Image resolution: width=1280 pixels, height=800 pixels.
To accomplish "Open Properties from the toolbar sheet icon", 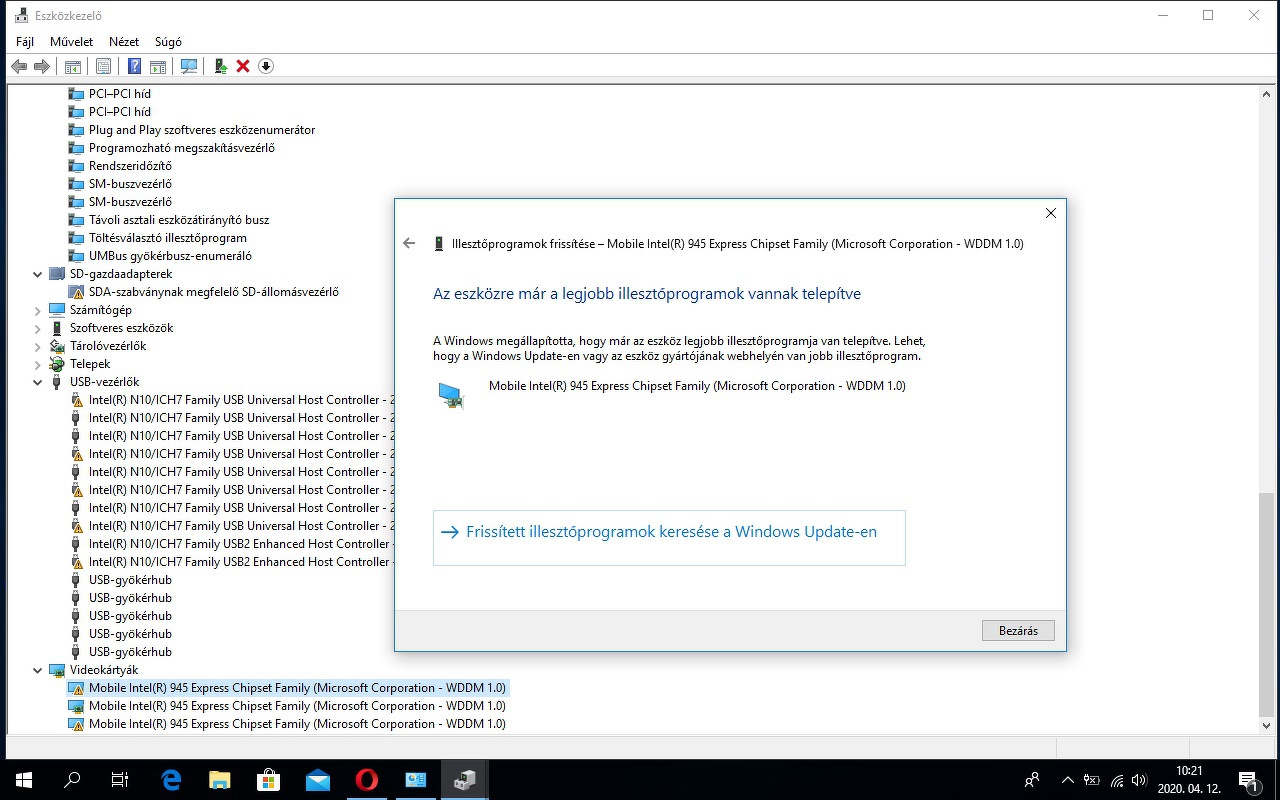I will point(103,66).
